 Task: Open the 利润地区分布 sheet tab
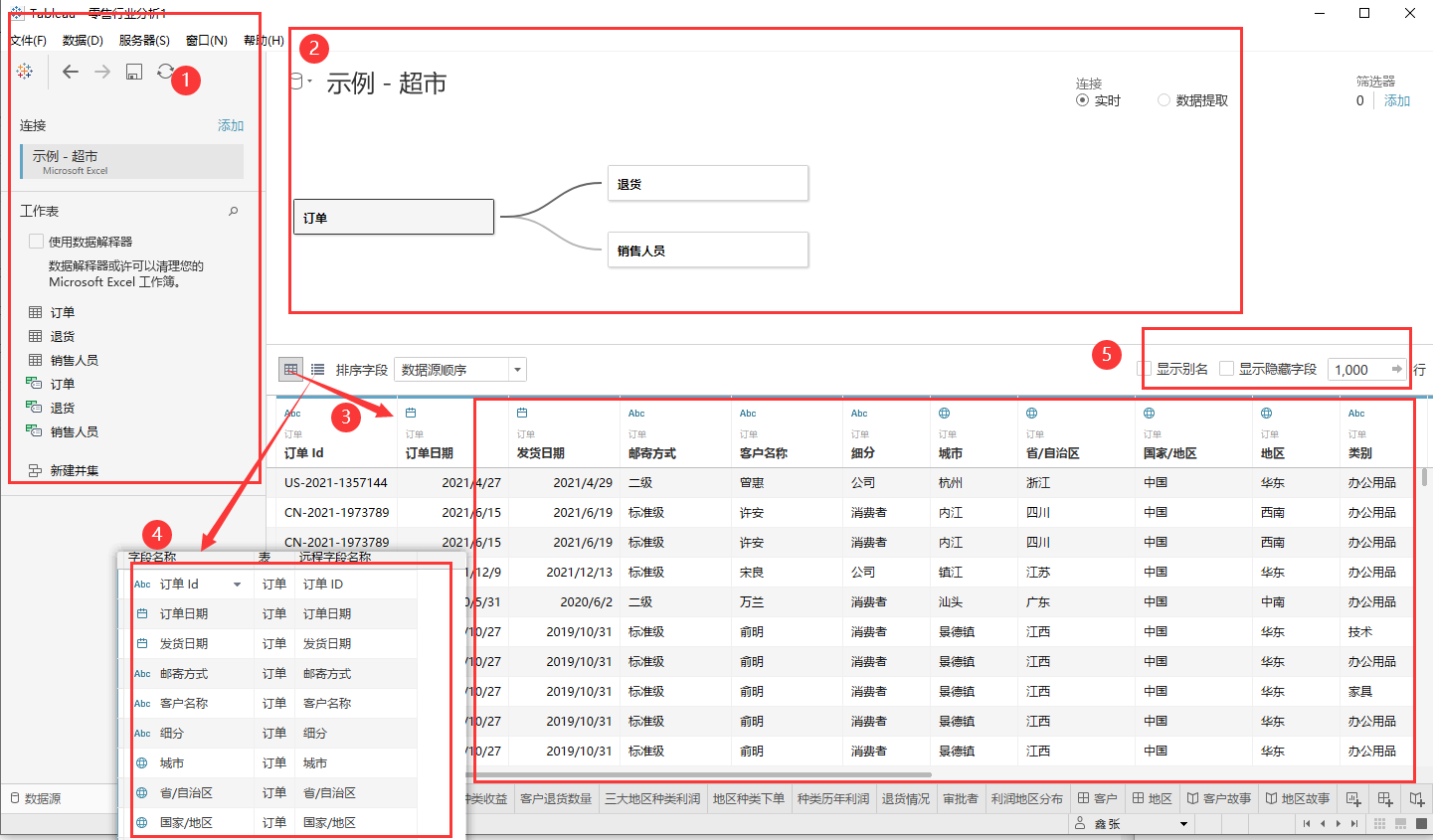[x=1027, y=798]
